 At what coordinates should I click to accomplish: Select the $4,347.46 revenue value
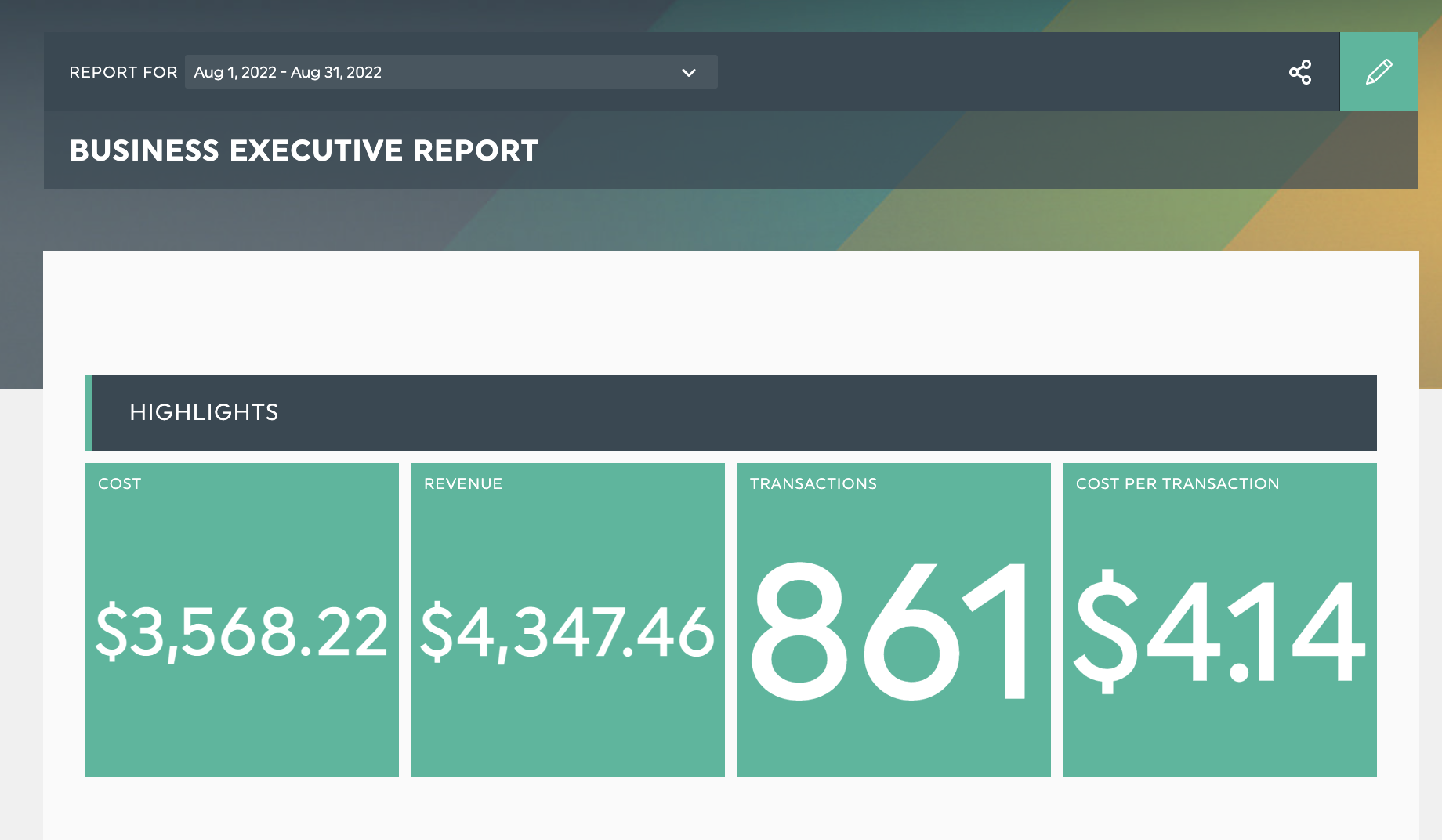pyautogui.click(x=567, y=632)
